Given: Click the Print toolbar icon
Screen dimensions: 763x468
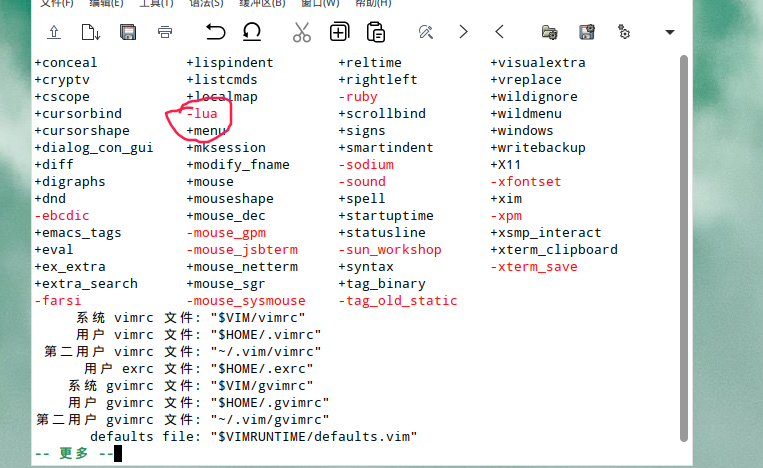Looking at the screenshot, I should coord(165,32).
